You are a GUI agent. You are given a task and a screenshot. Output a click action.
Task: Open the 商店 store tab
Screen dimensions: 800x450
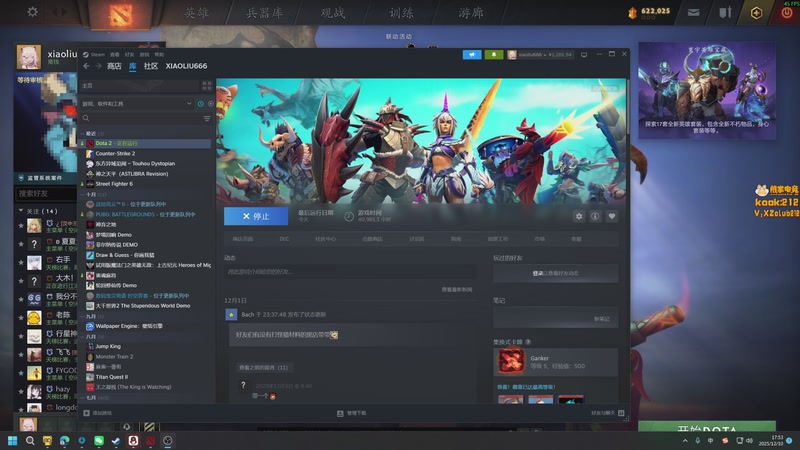point(114,66)
